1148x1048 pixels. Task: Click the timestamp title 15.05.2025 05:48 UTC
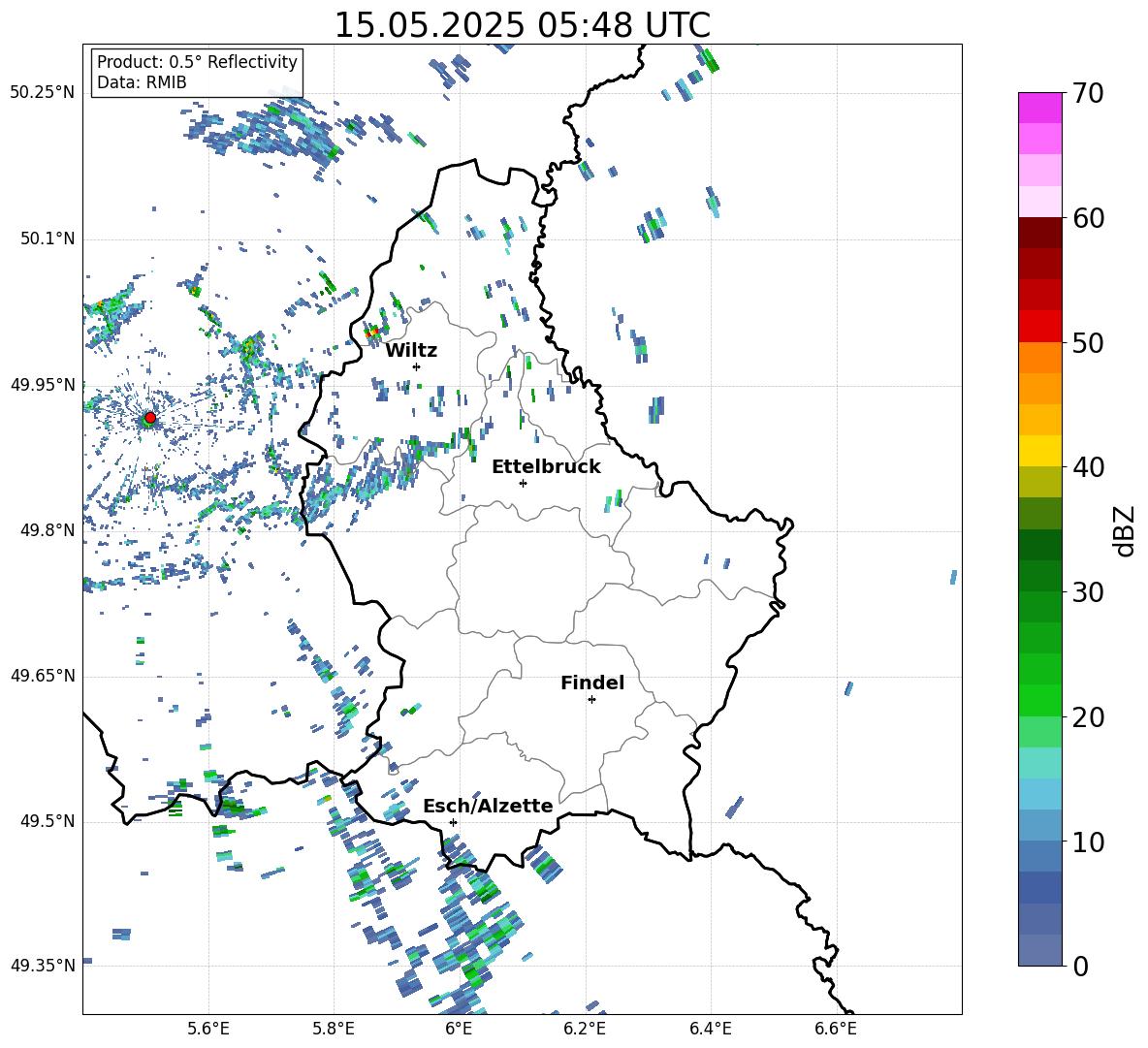[522, 25]
